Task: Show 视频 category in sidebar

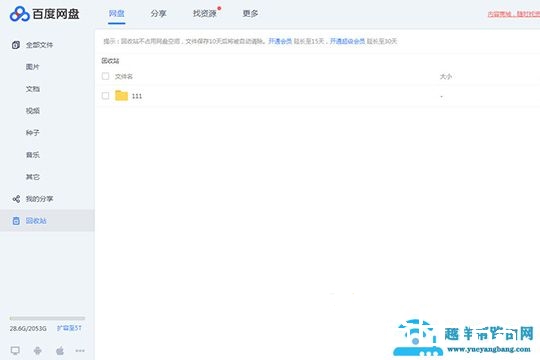Action: (x=33, y=111)
